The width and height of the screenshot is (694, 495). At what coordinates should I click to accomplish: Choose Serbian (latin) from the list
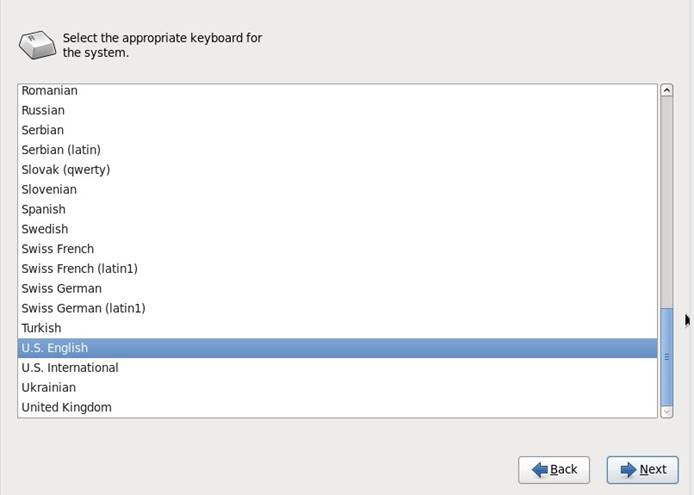61,150
